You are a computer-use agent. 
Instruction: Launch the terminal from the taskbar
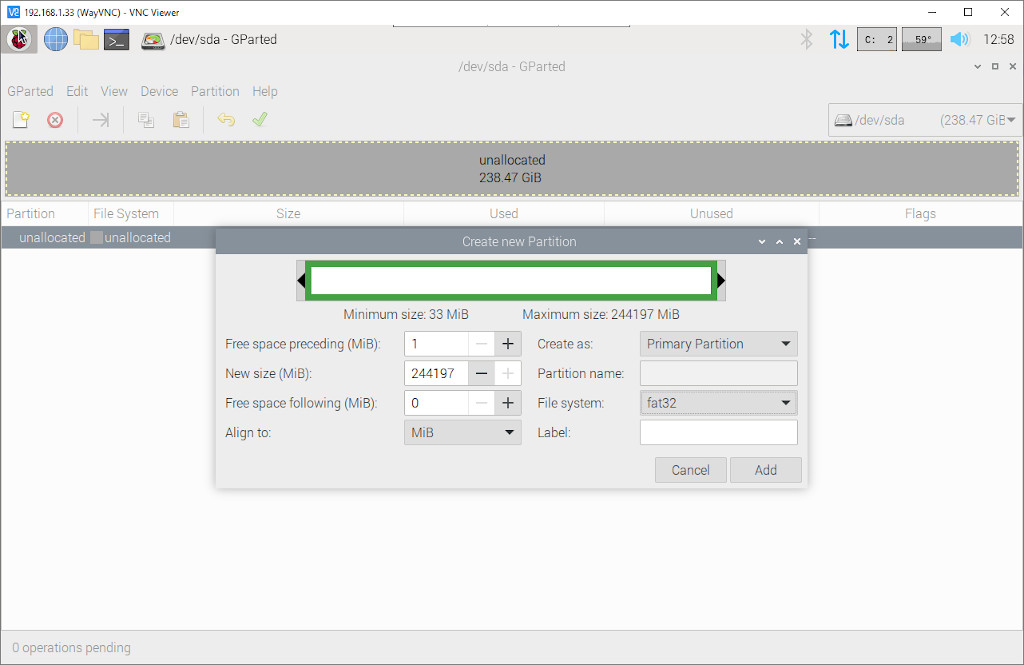[x=116, y=40]
